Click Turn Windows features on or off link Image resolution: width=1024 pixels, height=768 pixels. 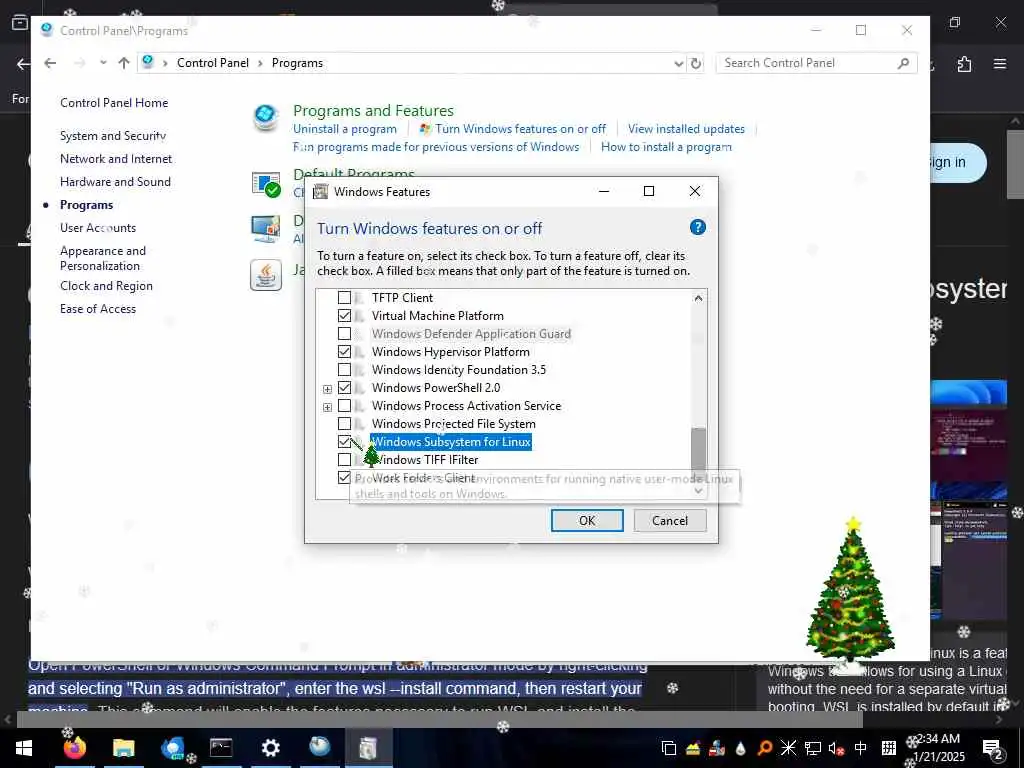pos(520,129)
